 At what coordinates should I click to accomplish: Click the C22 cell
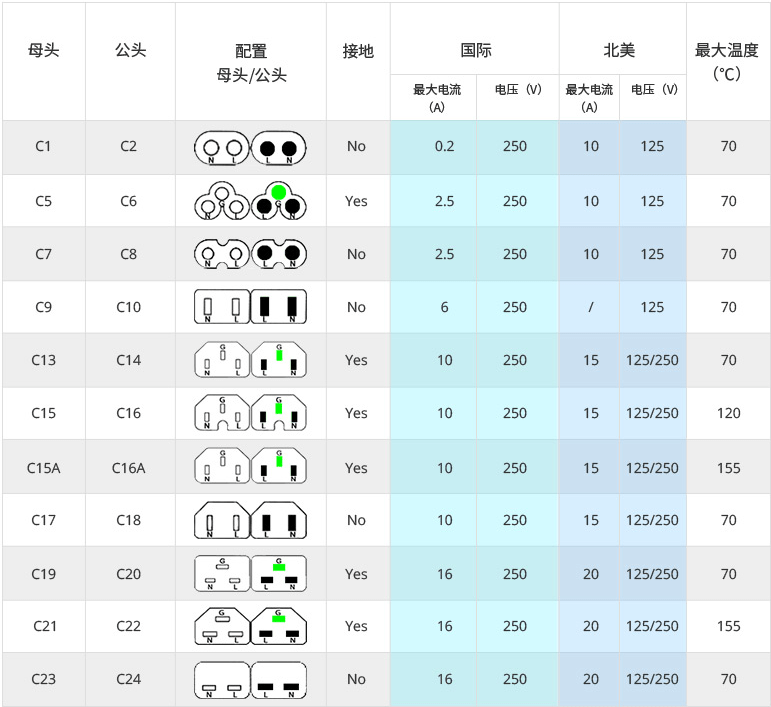point(128,626)
